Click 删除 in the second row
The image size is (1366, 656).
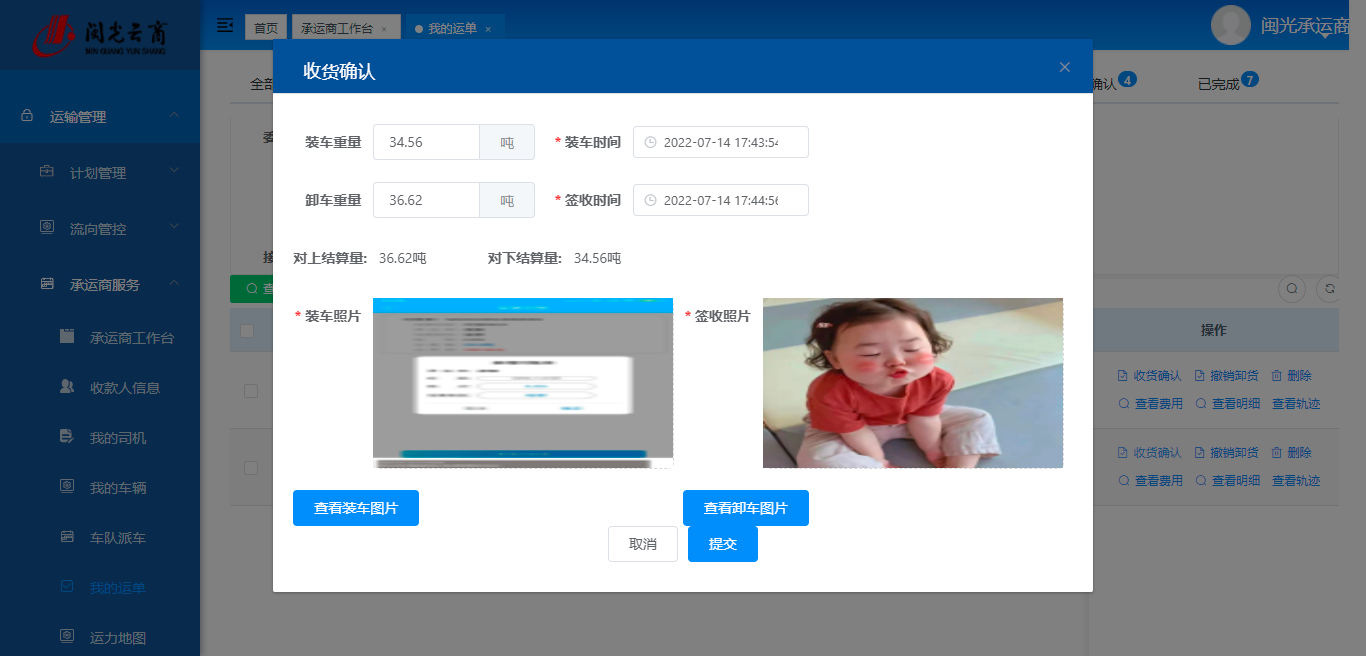point(1291,453)
